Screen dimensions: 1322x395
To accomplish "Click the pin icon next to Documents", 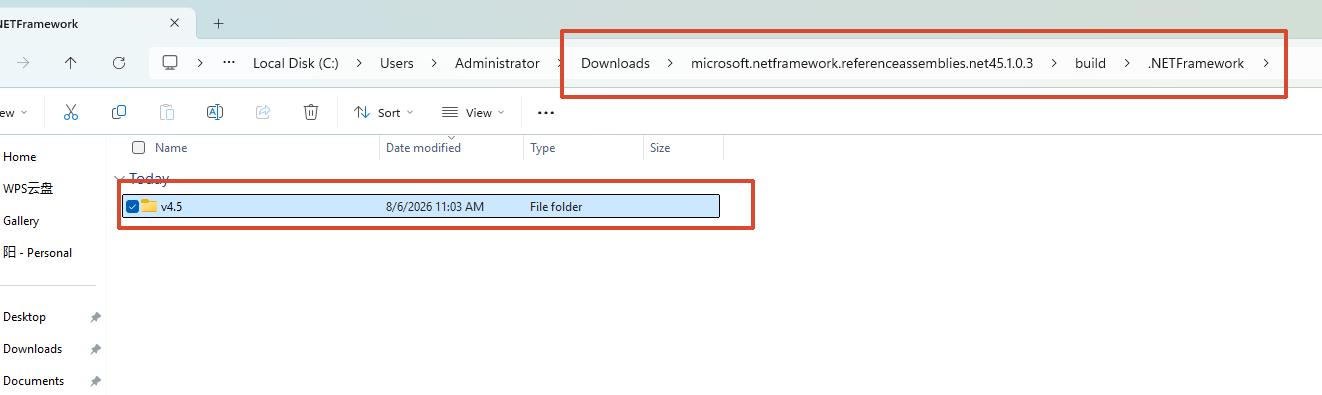I will point(95,381).
